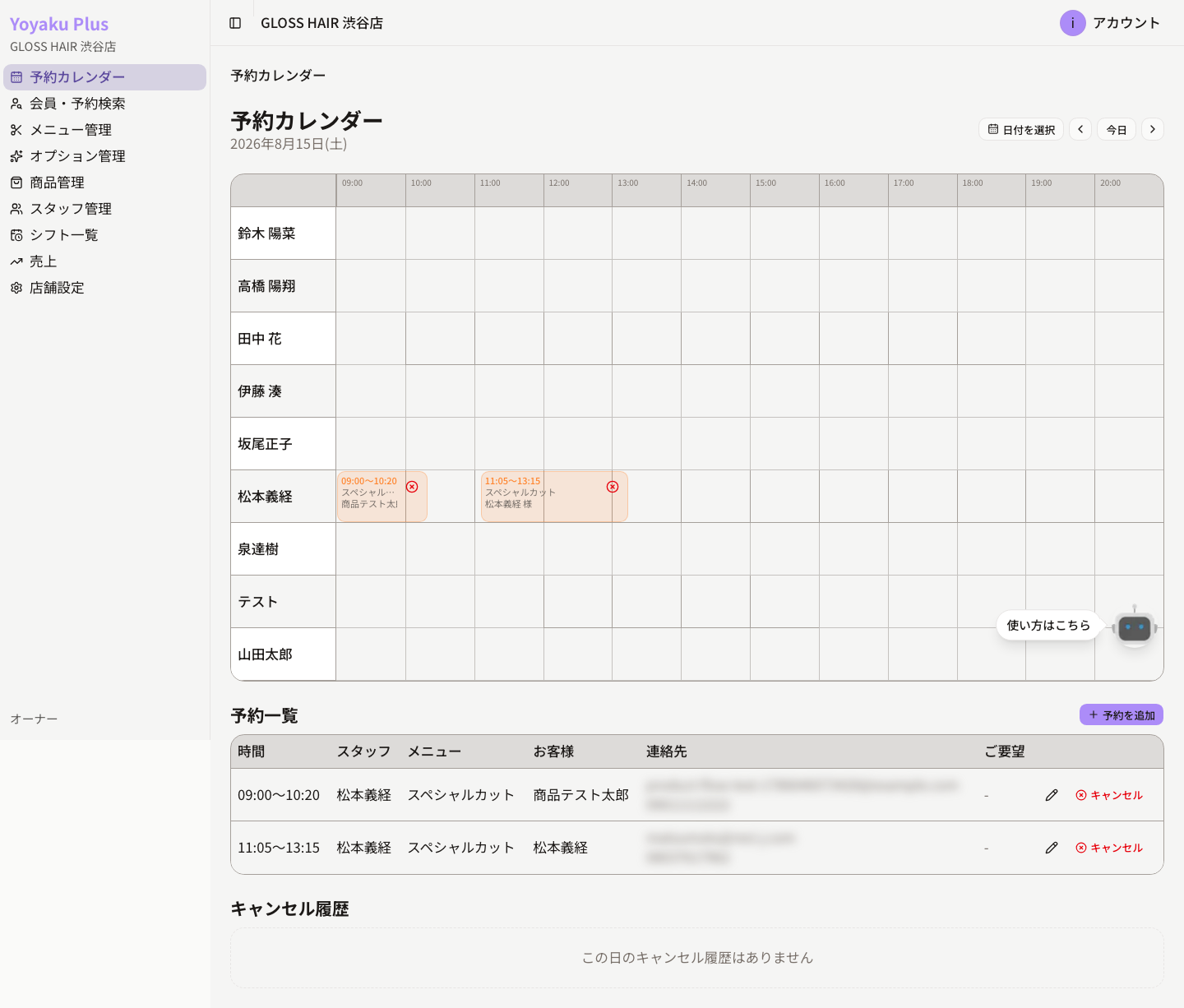1184x1008 pixels.
Task: Open オプション管理 in the sidebar
Action: (x=104, y=156)
